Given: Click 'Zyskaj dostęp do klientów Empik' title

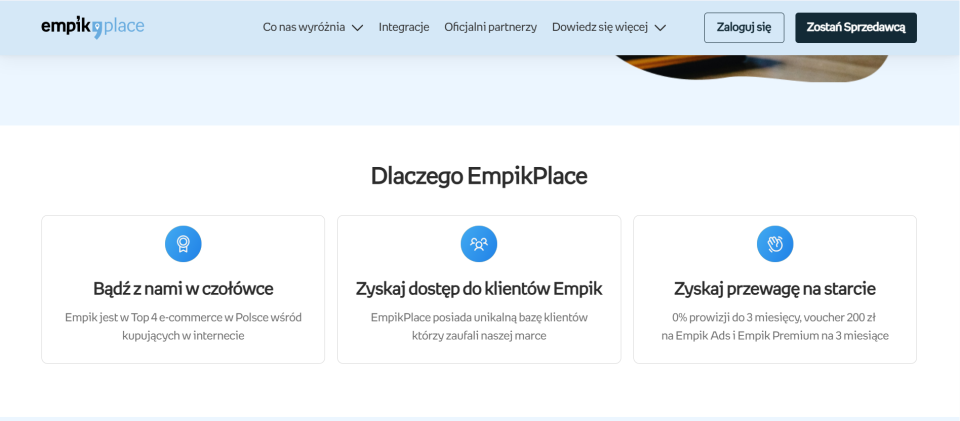Looking at the screenshot, I should click(479, 288).
